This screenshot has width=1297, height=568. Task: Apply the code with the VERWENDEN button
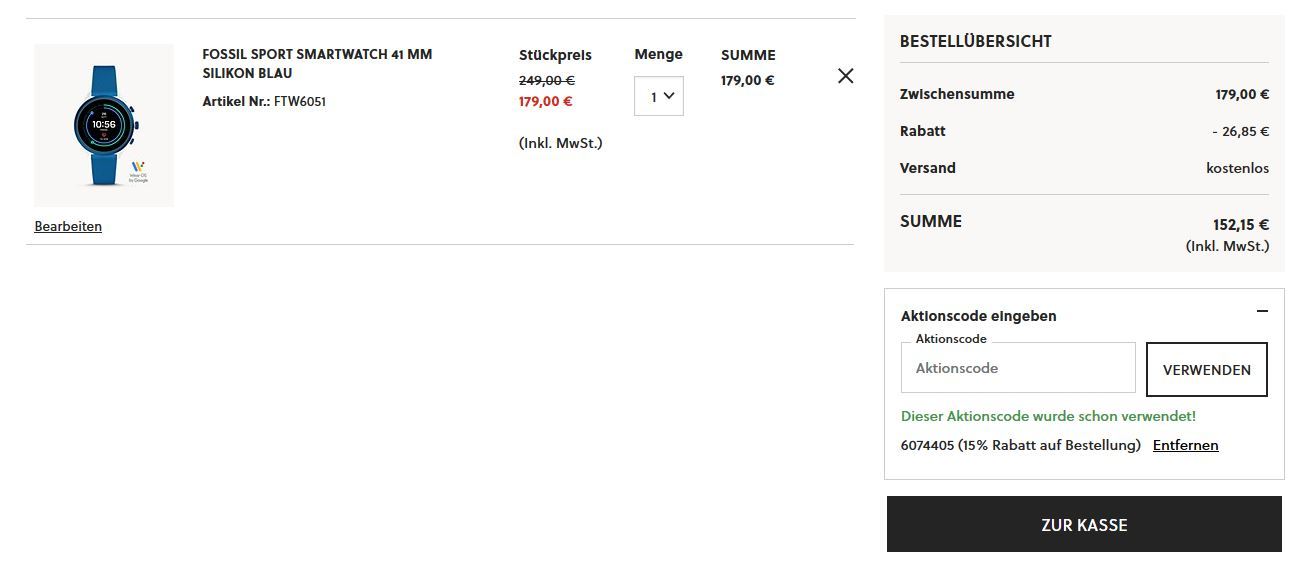tap(1207, 370)
